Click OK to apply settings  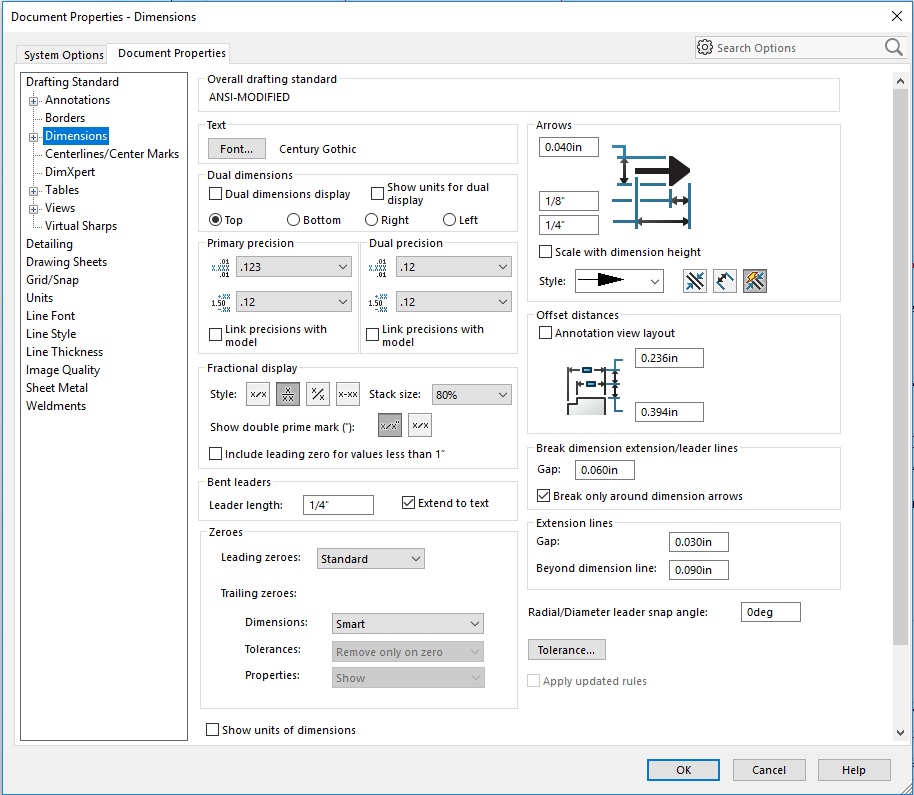pos(683,770)
